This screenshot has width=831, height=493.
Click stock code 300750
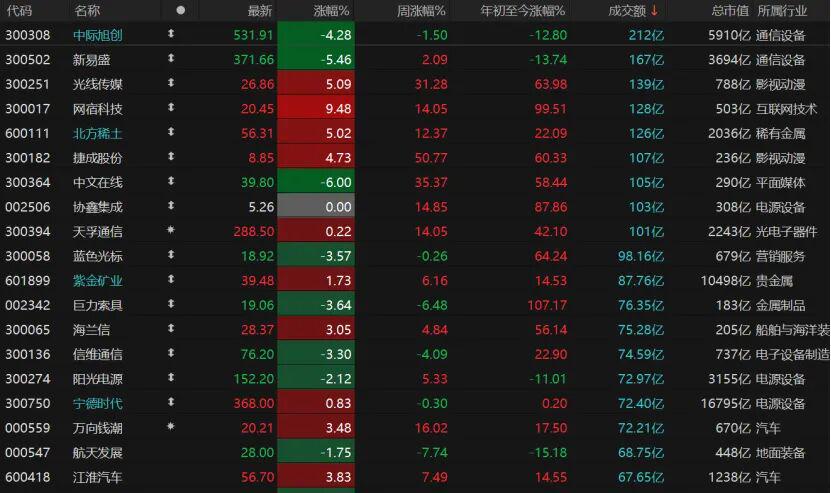point(27,403)
